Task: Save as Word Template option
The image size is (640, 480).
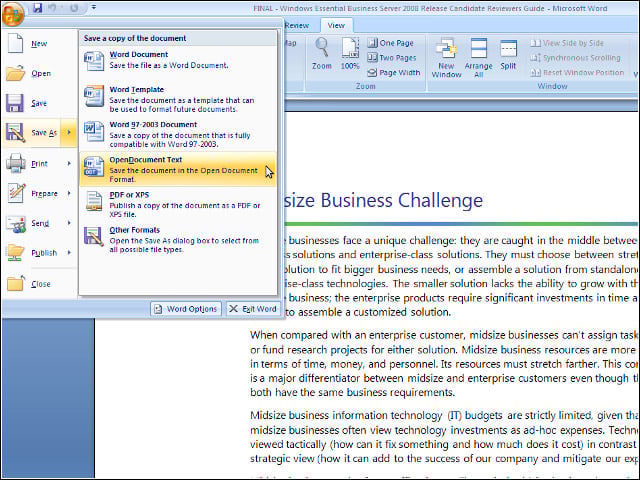Action: 178,99
